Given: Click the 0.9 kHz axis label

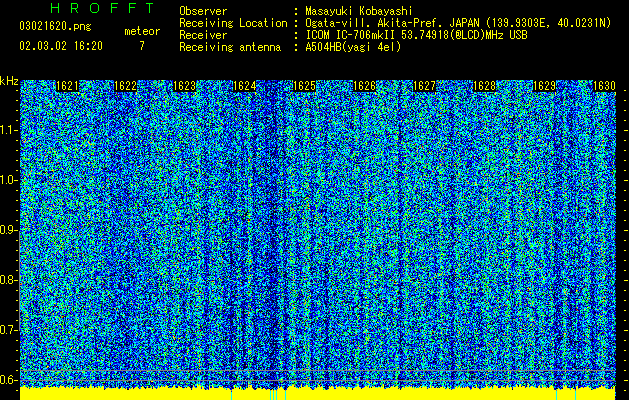Looking at the screenshot, I should (9, 230).
